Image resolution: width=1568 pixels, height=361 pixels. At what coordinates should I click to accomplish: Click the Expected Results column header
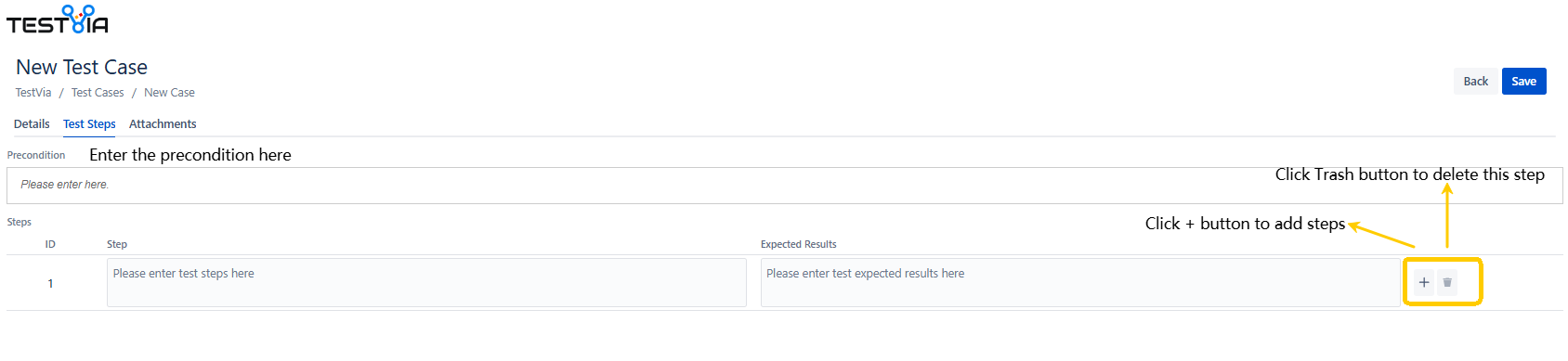click(x=799, y=245)
